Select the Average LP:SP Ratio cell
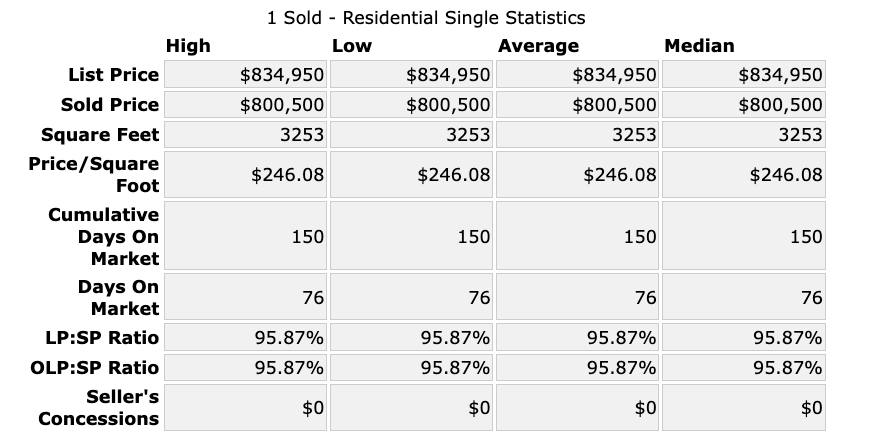The height and width of the screenshot is (448, 876). [x=621, y=337]
